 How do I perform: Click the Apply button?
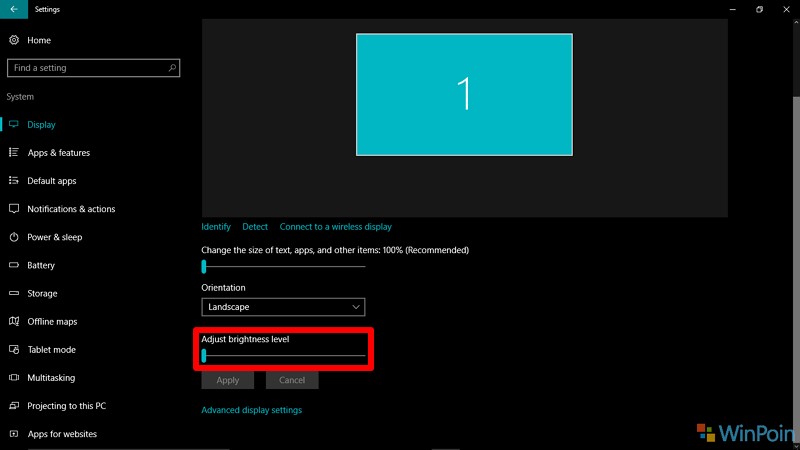point(228,380)
